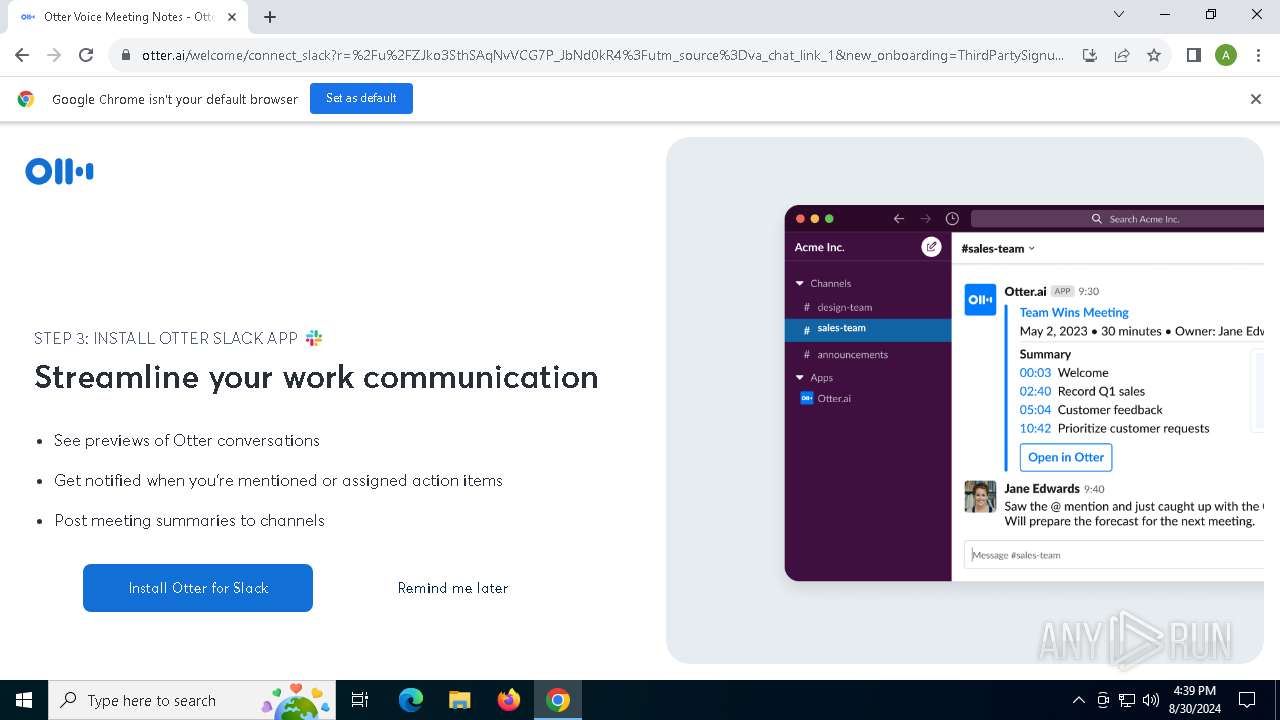Select Chrome in the taskbar

[558, 700]
